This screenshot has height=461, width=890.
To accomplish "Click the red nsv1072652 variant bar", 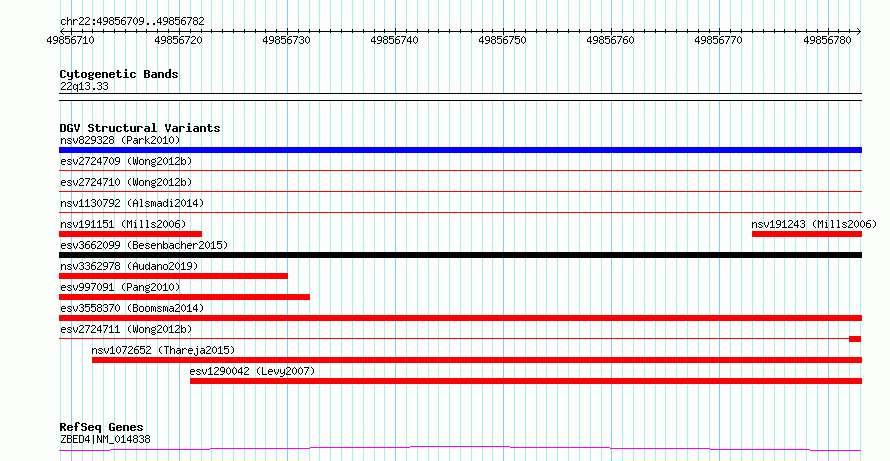I will [477, 360].
